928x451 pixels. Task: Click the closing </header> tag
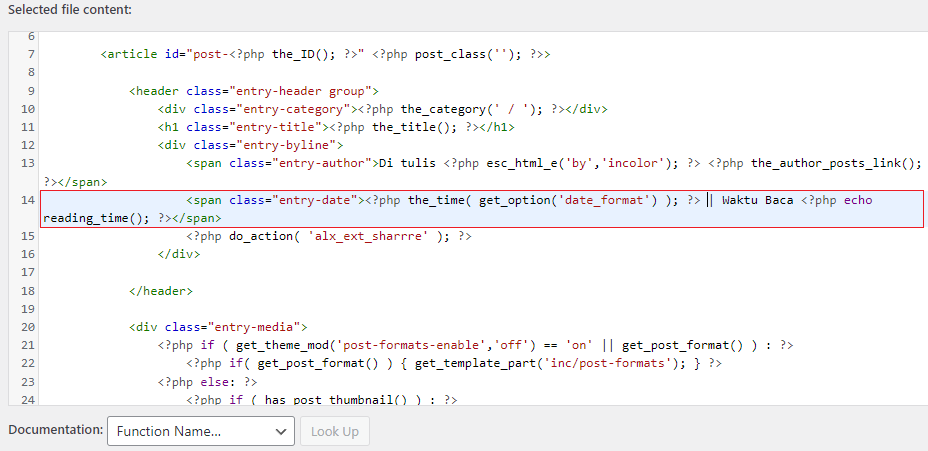click(x=160, y=291)
